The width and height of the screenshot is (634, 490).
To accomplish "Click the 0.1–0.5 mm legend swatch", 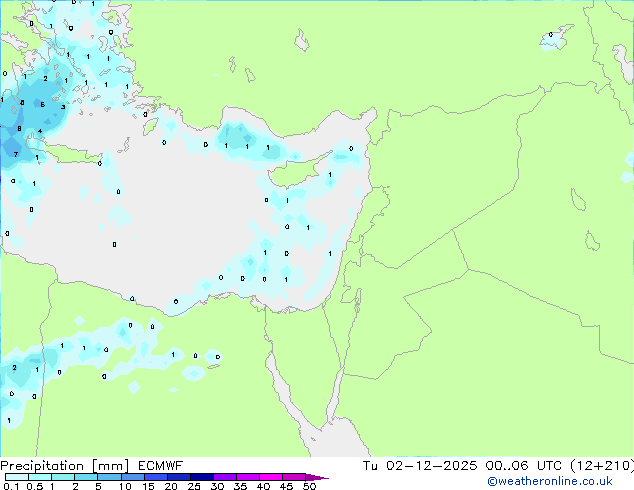I will (x=17, y=477).
